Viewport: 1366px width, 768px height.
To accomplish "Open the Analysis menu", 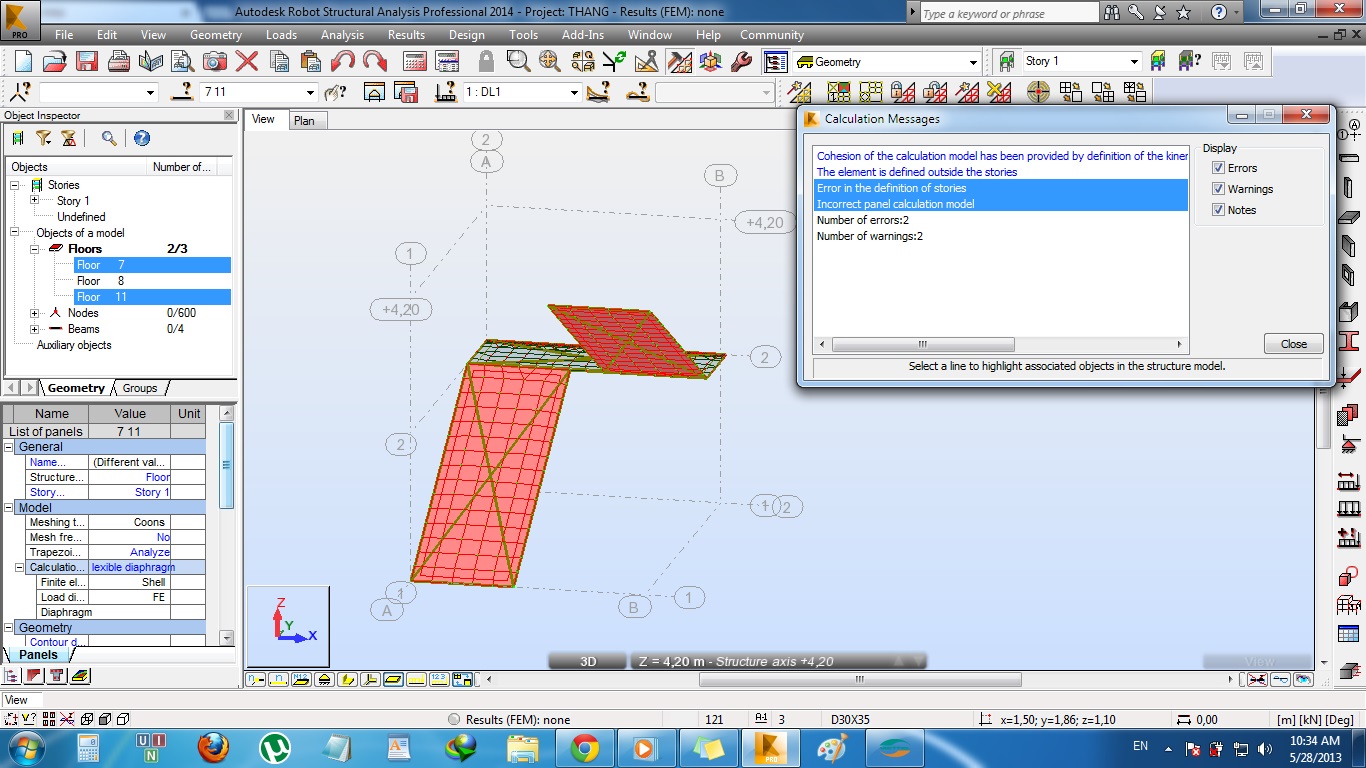I will click(x=342, y=34).
